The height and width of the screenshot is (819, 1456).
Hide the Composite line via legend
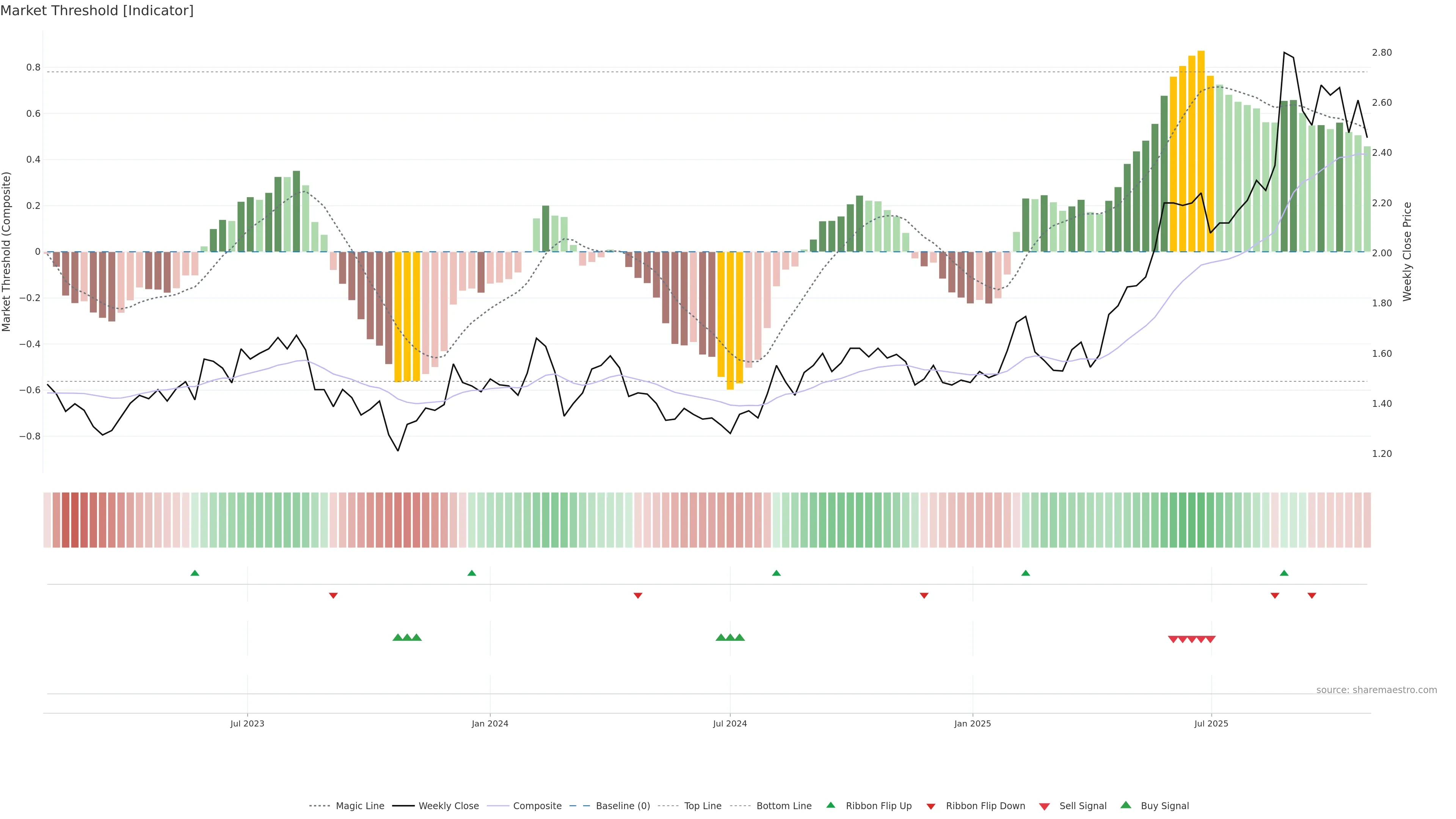tap(537, 806)
